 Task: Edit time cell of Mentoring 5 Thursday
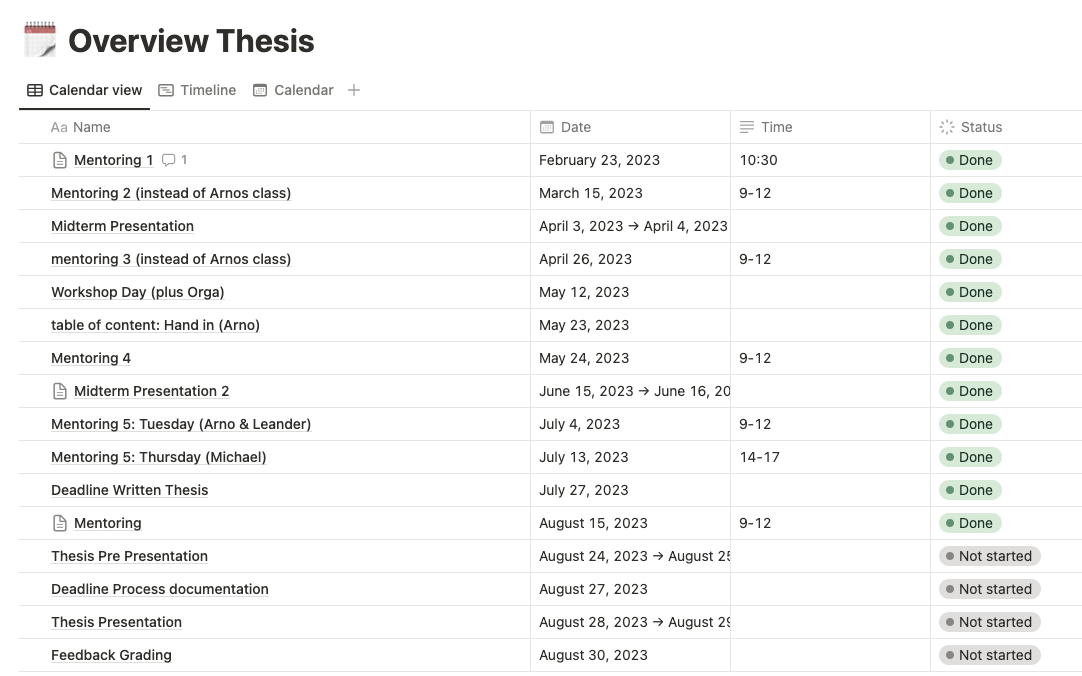click(760, 457)
